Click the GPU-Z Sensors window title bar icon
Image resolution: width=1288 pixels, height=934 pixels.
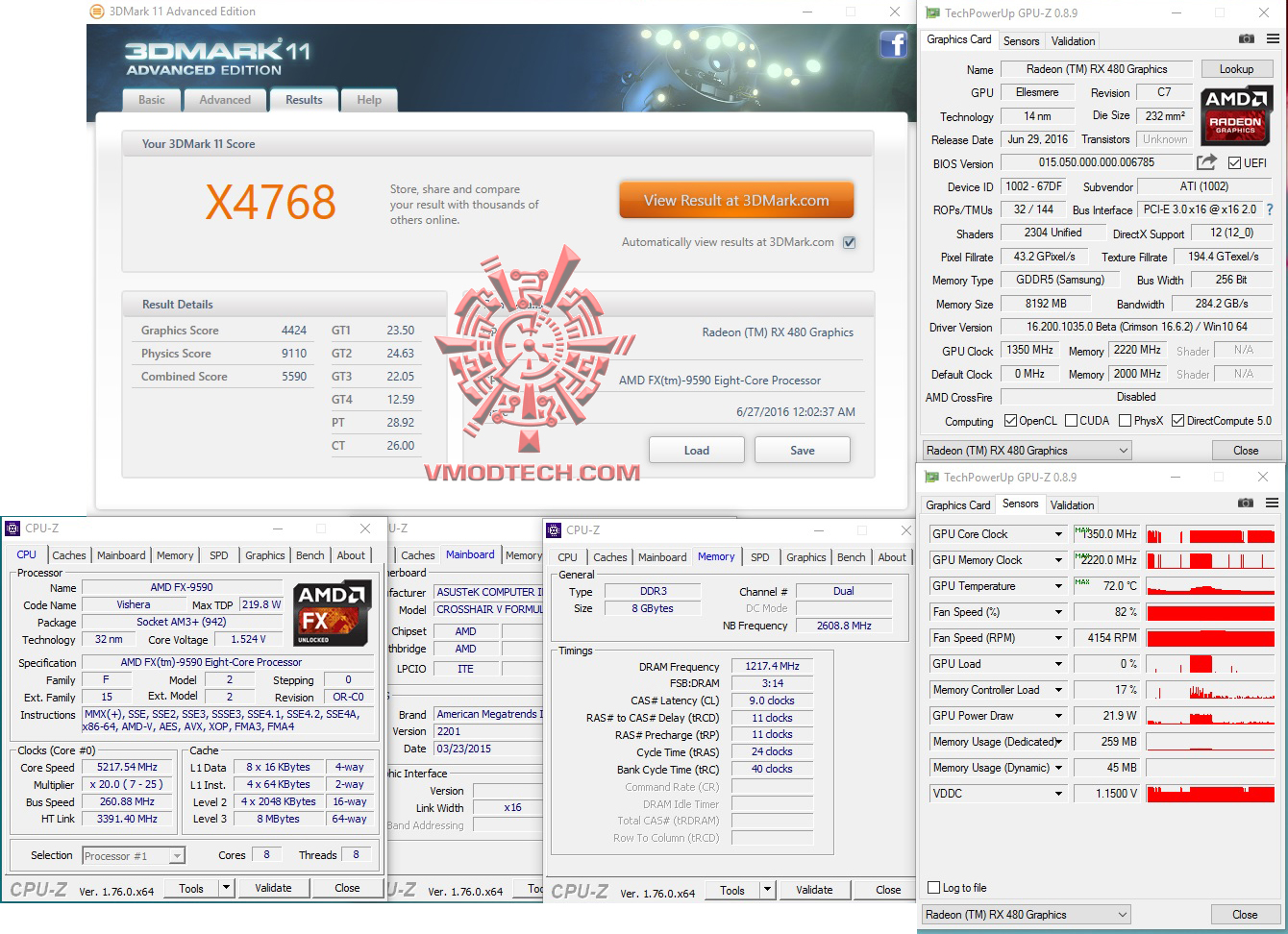931,477
